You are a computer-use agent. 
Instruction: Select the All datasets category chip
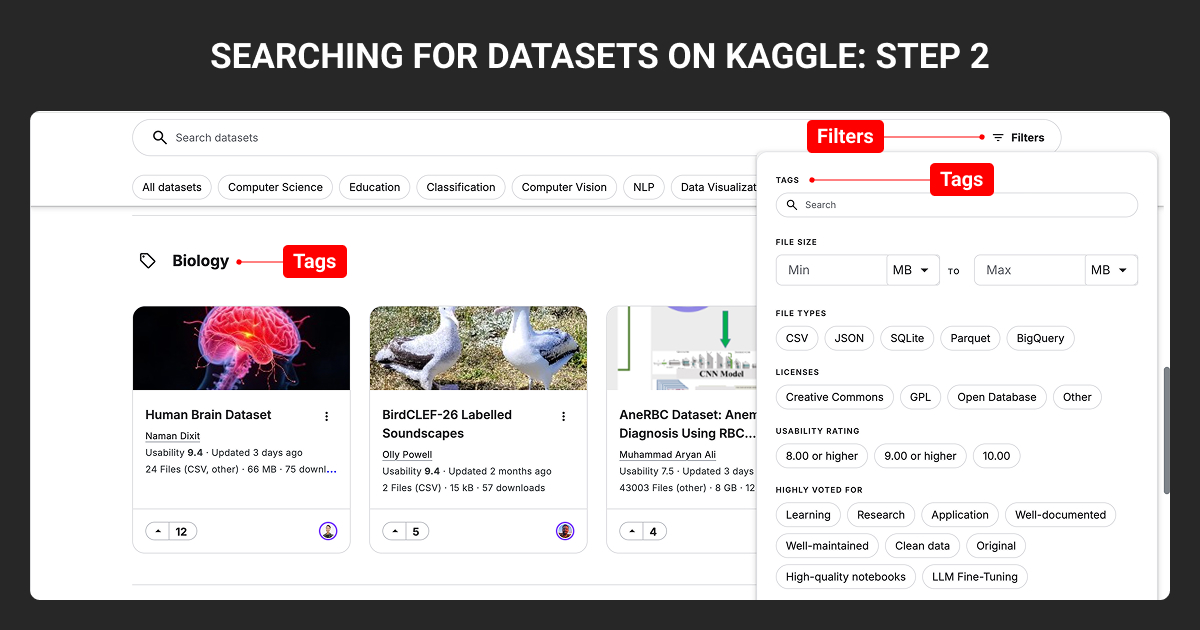[172, 187]
